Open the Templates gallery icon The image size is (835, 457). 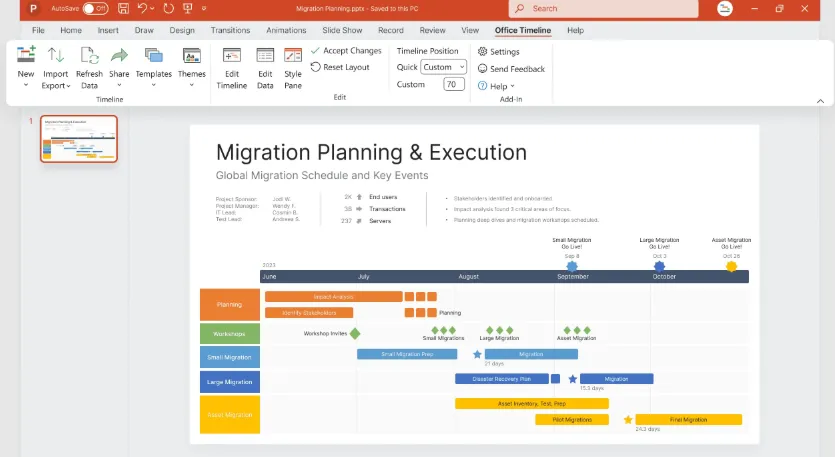click(153, 55)
